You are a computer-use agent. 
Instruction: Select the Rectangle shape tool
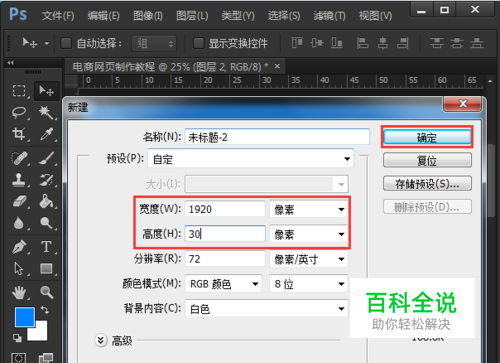tap(46, 269)
